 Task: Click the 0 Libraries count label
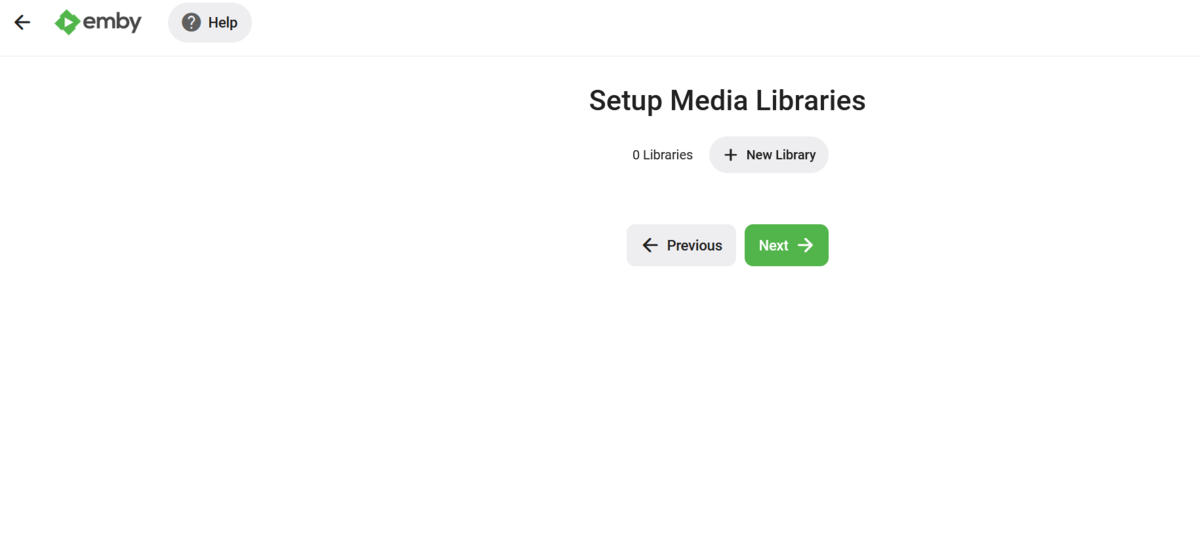point(662,155)
